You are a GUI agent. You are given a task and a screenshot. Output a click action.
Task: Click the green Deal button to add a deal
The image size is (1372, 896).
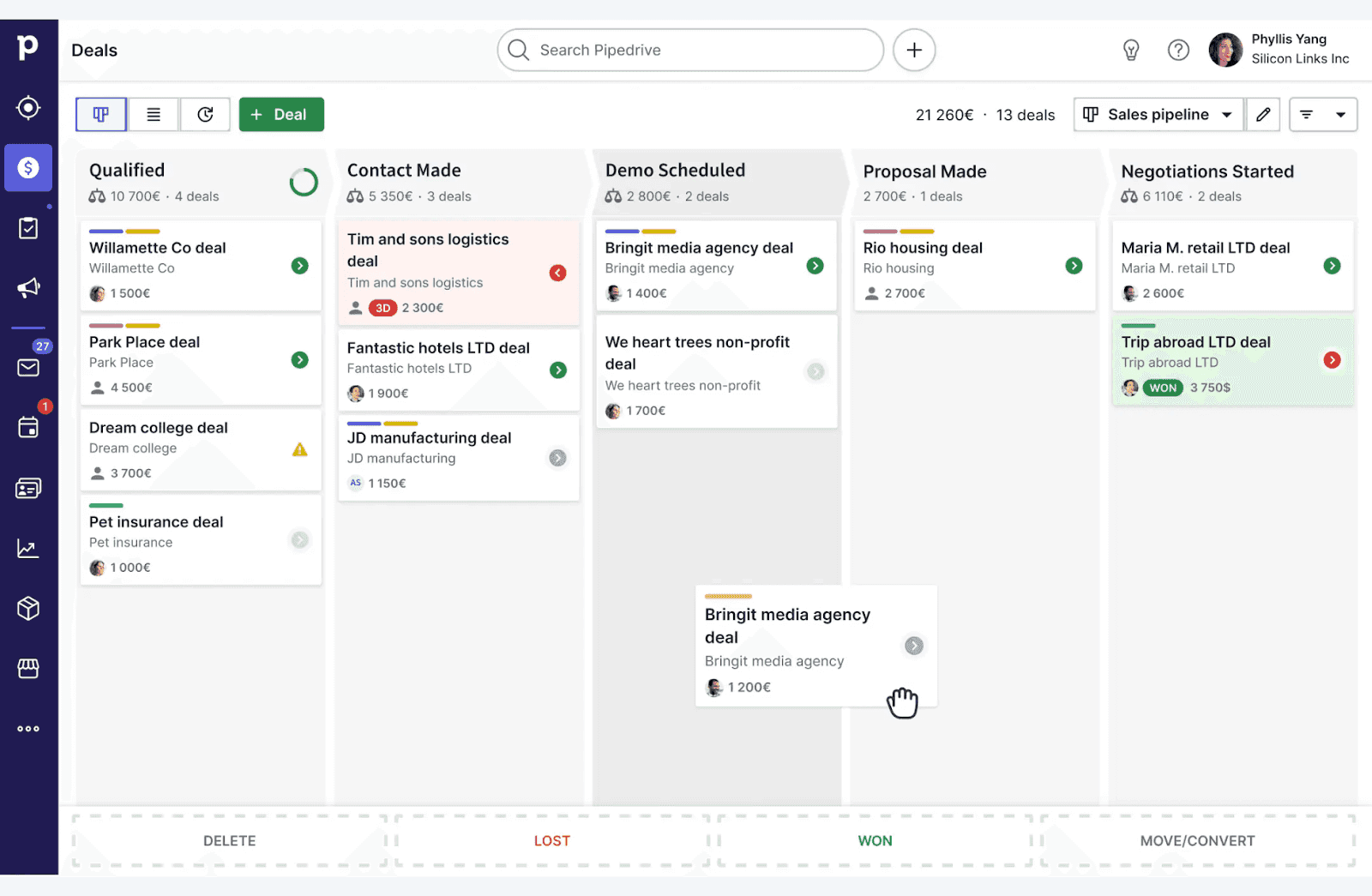281,114
